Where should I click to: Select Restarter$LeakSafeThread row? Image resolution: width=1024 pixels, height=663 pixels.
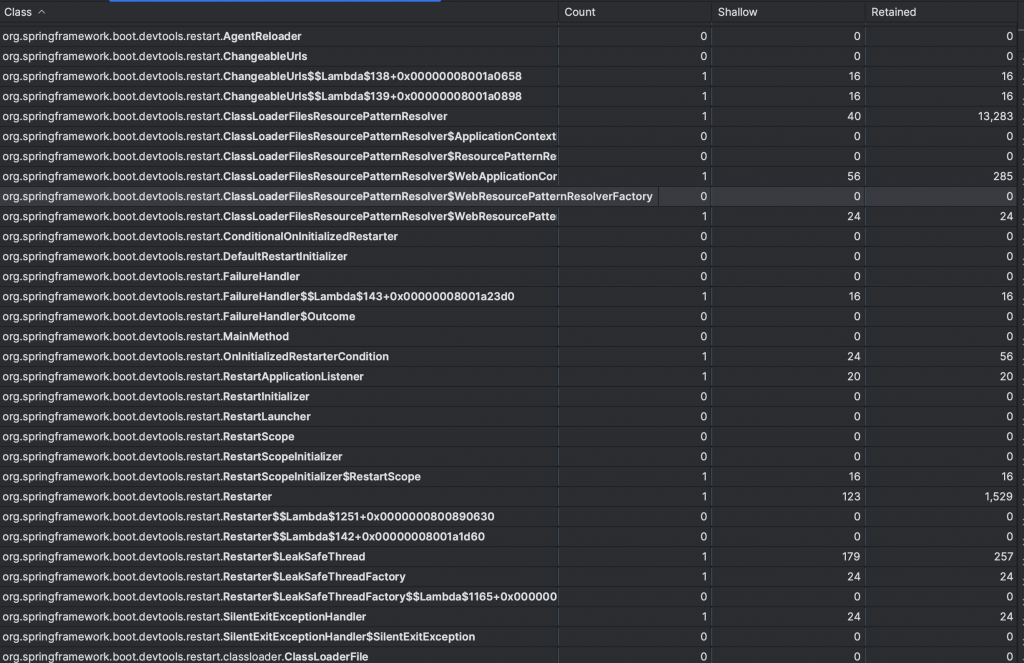tap(509, 557)
